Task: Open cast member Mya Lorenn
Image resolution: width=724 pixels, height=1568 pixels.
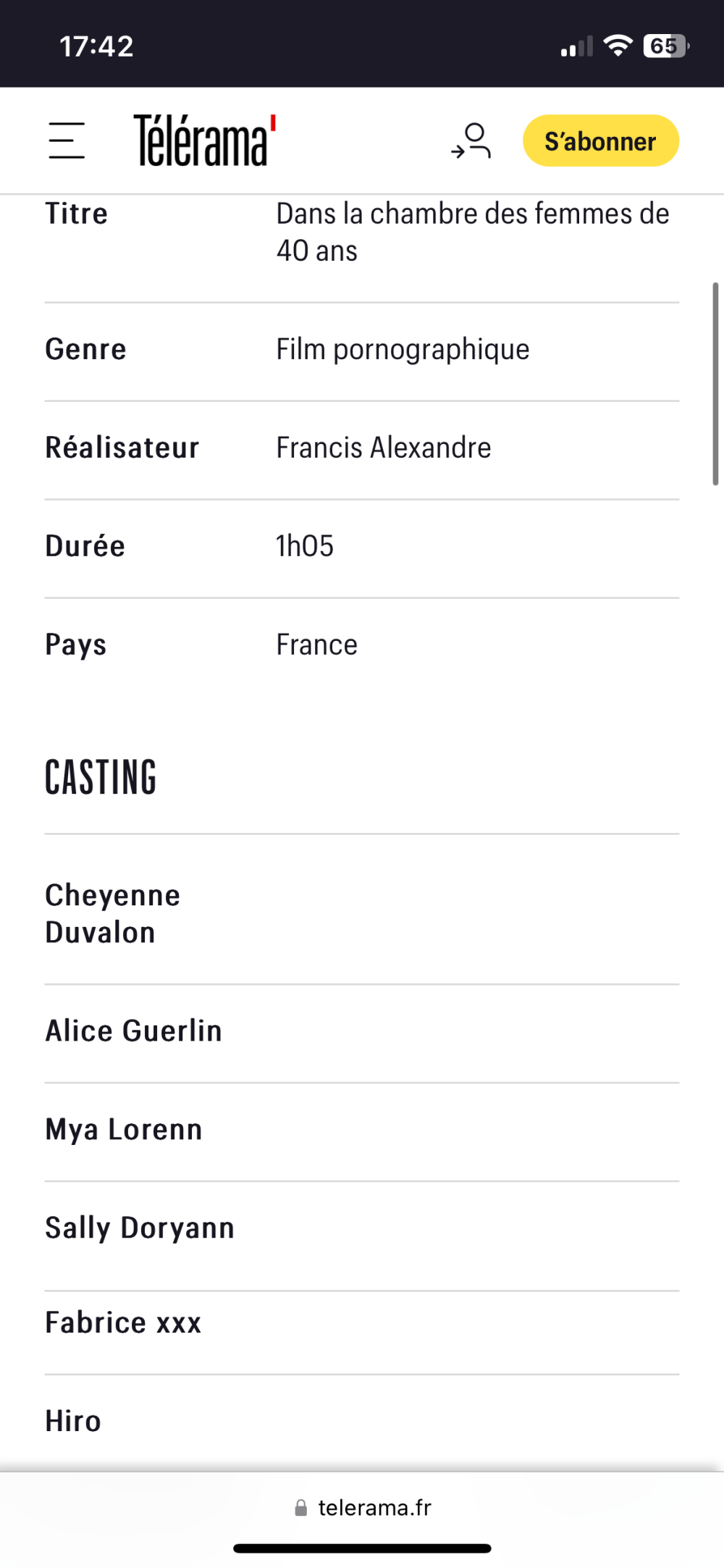Action: point(124,1130)
